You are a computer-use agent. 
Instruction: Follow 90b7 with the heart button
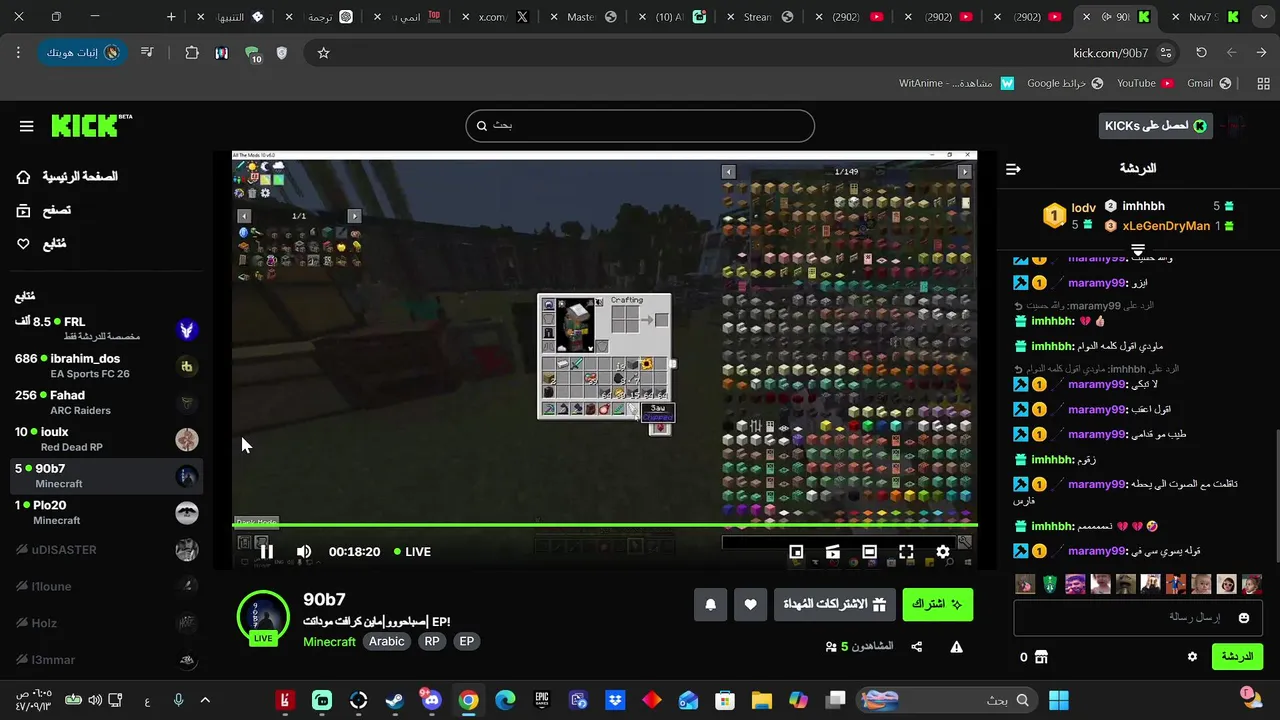pos(751,604)
